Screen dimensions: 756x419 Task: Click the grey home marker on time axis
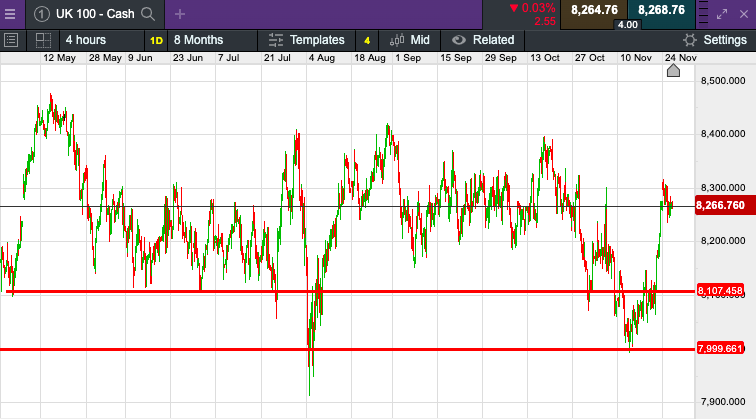(673, 71)
